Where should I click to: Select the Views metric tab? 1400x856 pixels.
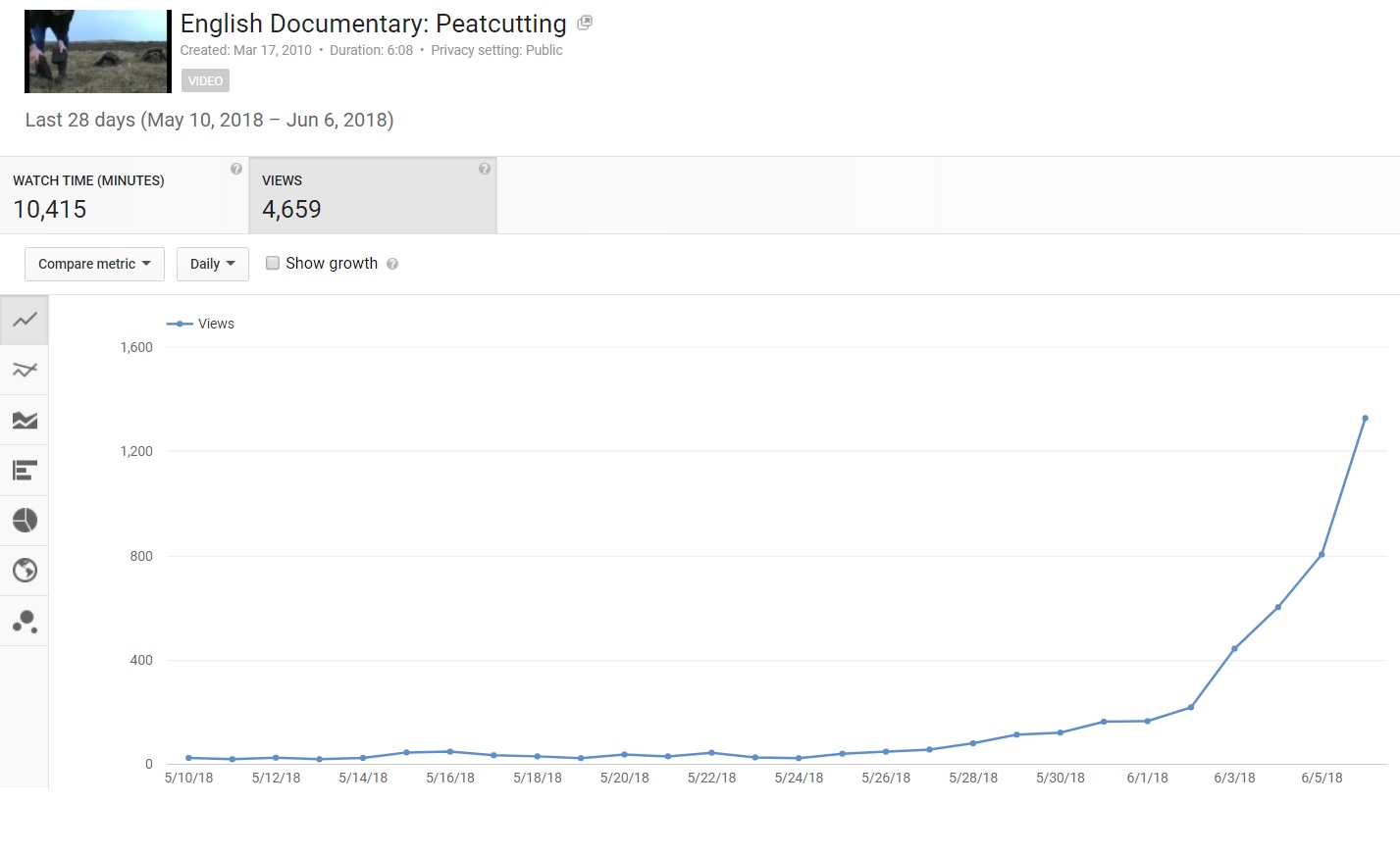[373, 195]
